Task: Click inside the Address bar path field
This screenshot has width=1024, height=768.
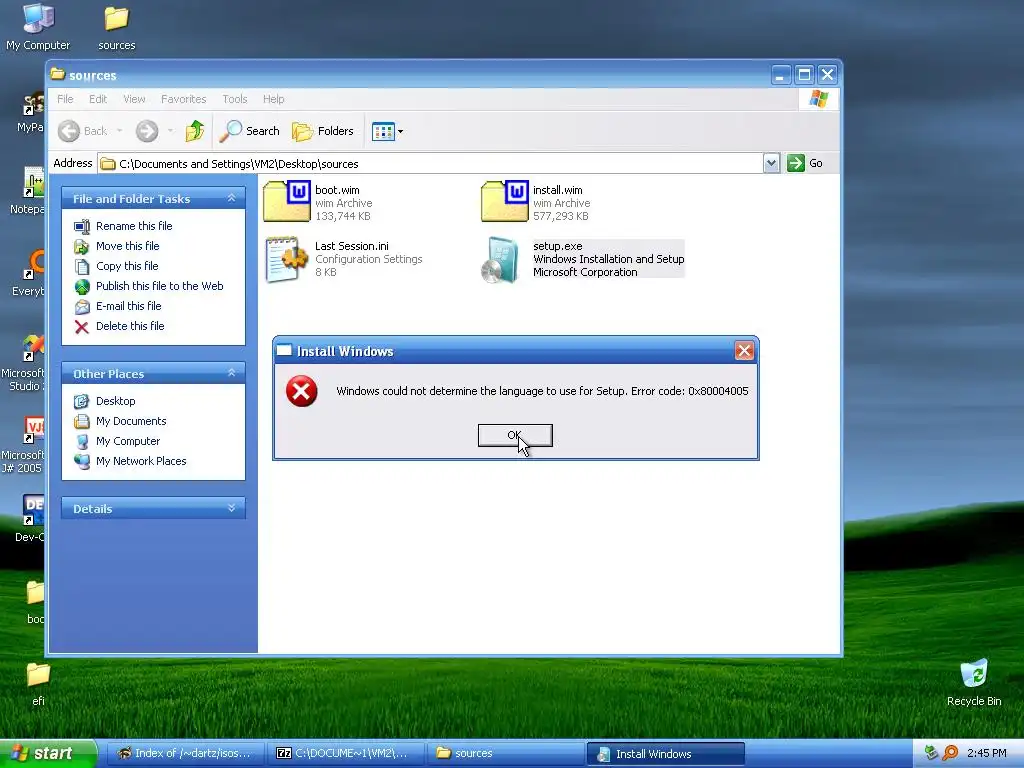Action: (x=430, y=163)
